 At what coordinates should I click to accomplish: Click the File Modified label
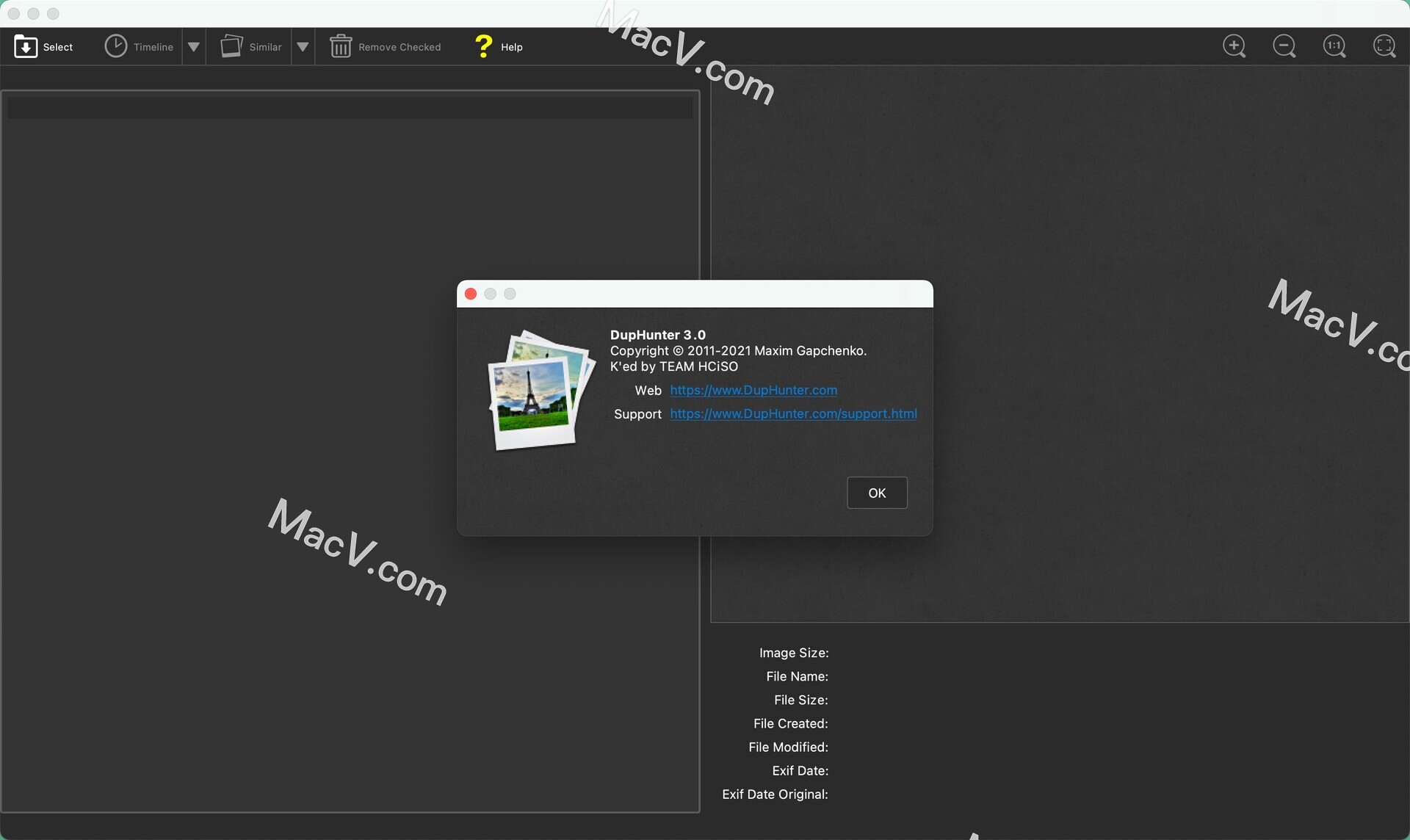[x=788, y=747]
